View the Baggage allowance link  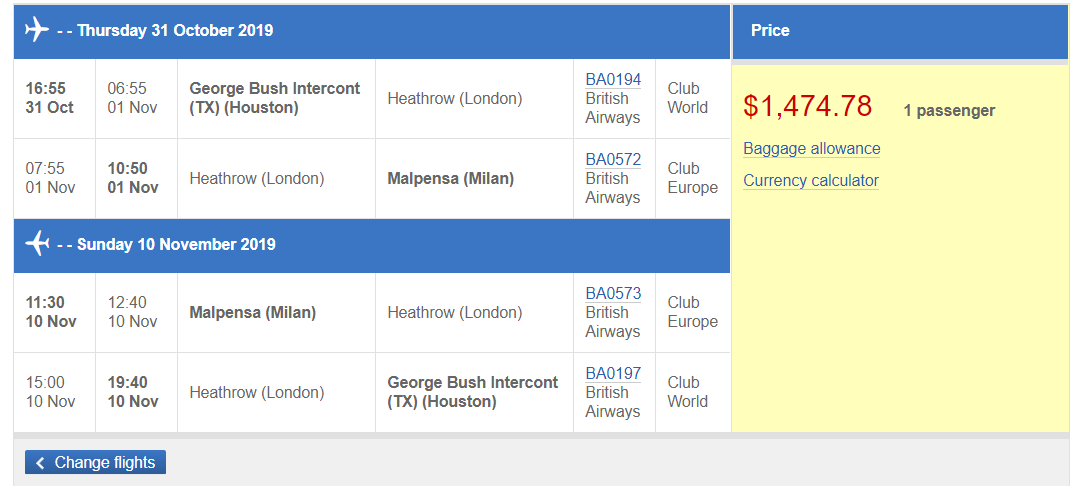[x=811, y=149]
